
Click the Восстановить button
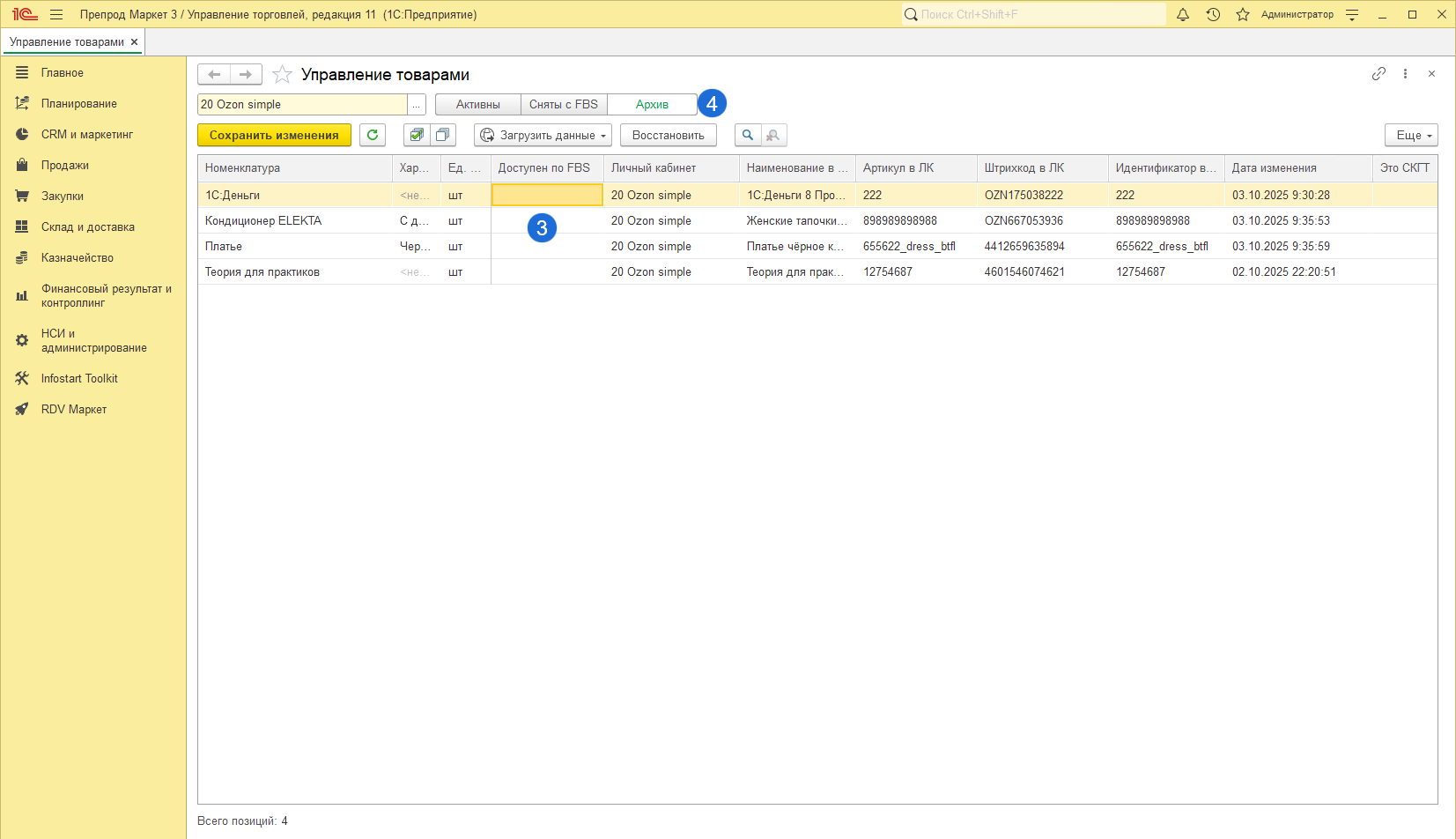(668, 135)
